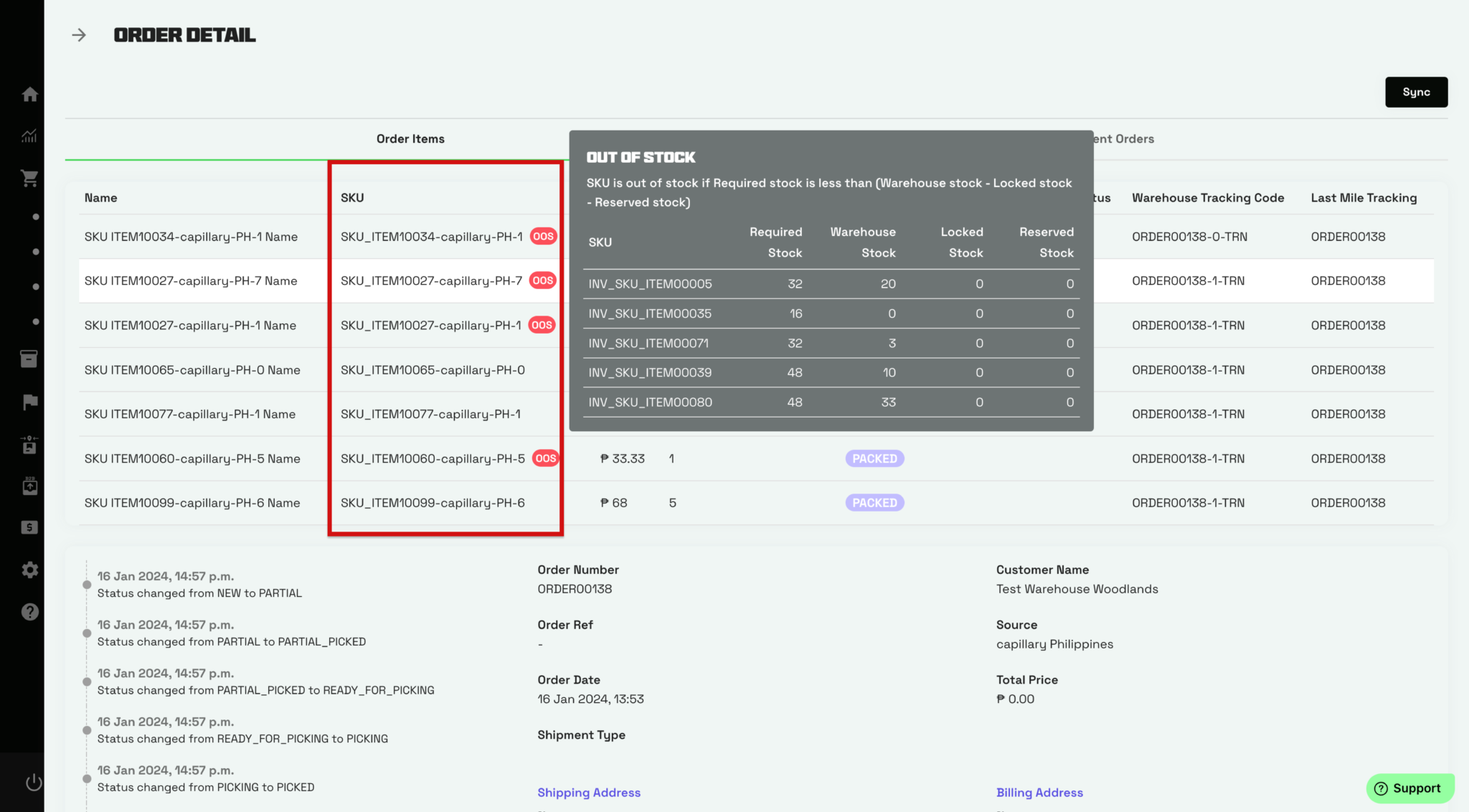Open the analytics chart icon
This screenshot has width=1469, height=812.
29,136
